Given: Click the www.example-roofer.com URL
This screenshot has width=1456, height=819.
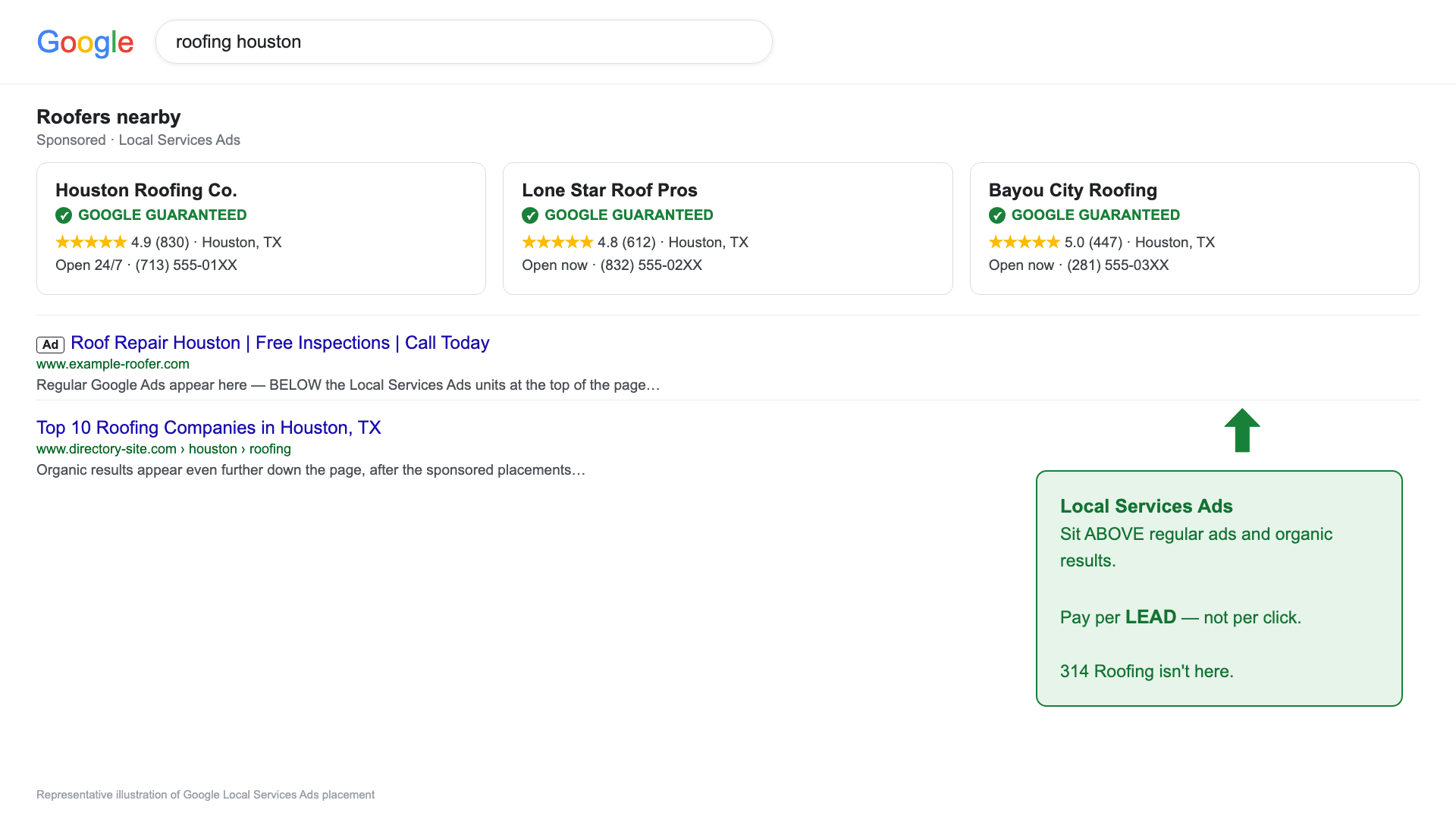Looking at the screenshot, I should click(x=113, y=364).
